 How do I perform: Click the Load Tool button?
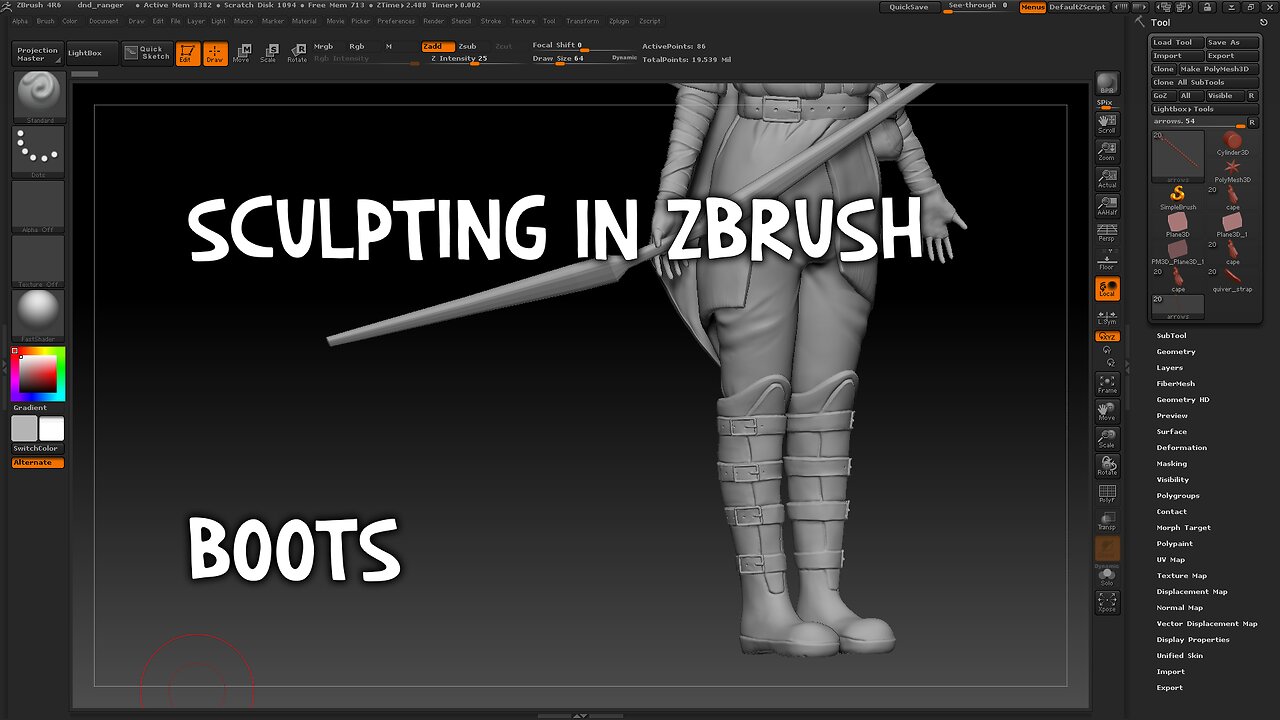click(1175, 43)
